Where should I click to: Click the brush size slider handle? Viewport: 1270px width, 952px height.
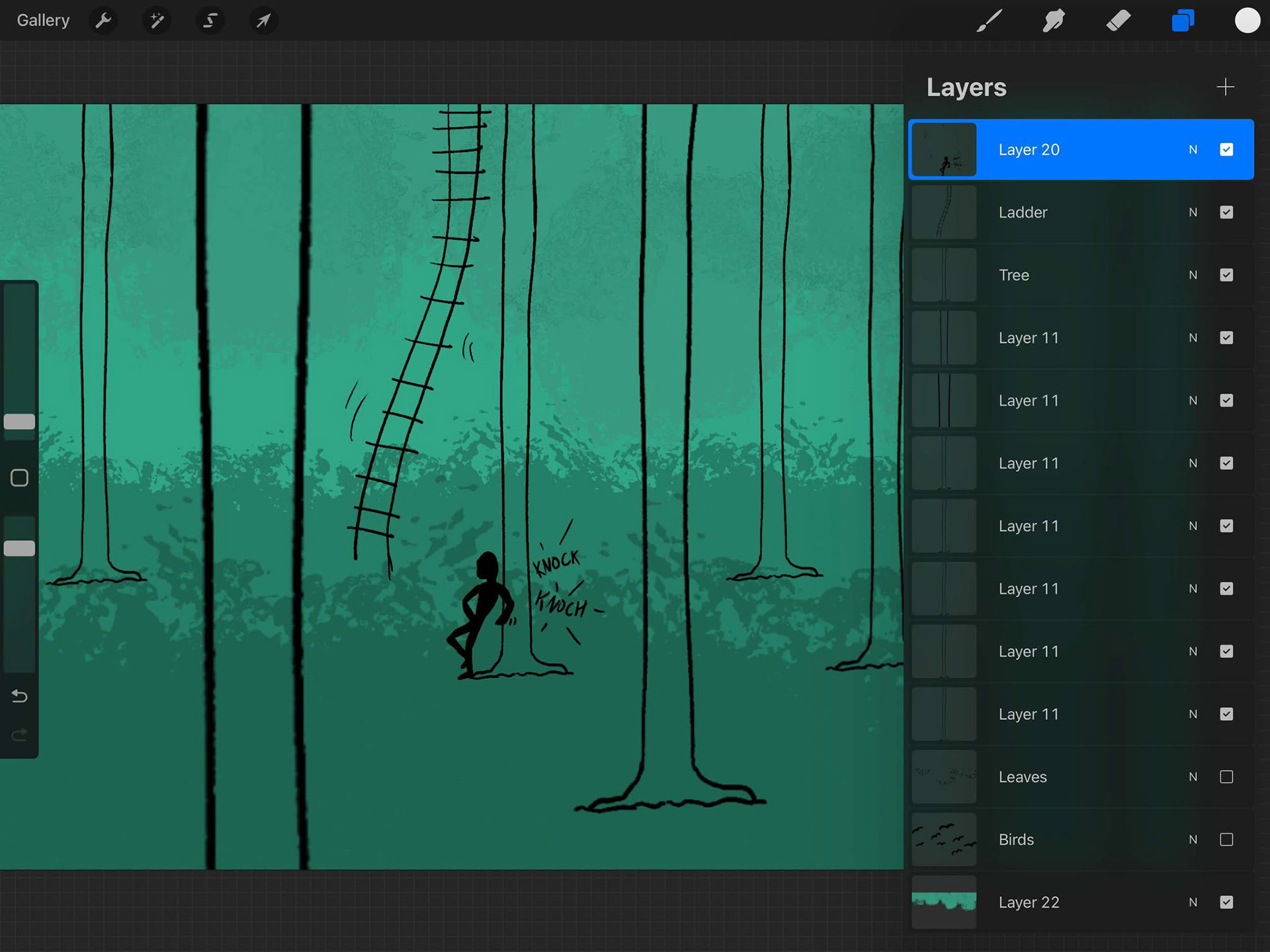19,422
